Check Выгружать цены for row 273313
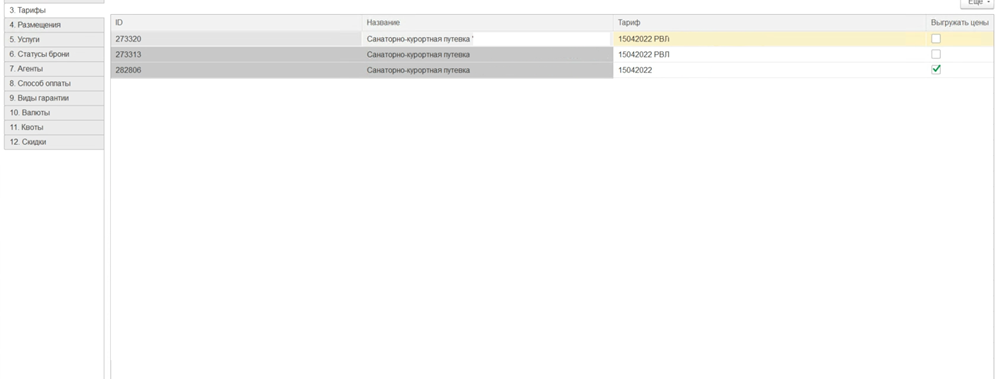The width and height of the screenshot is (1000, 379). 936,54
